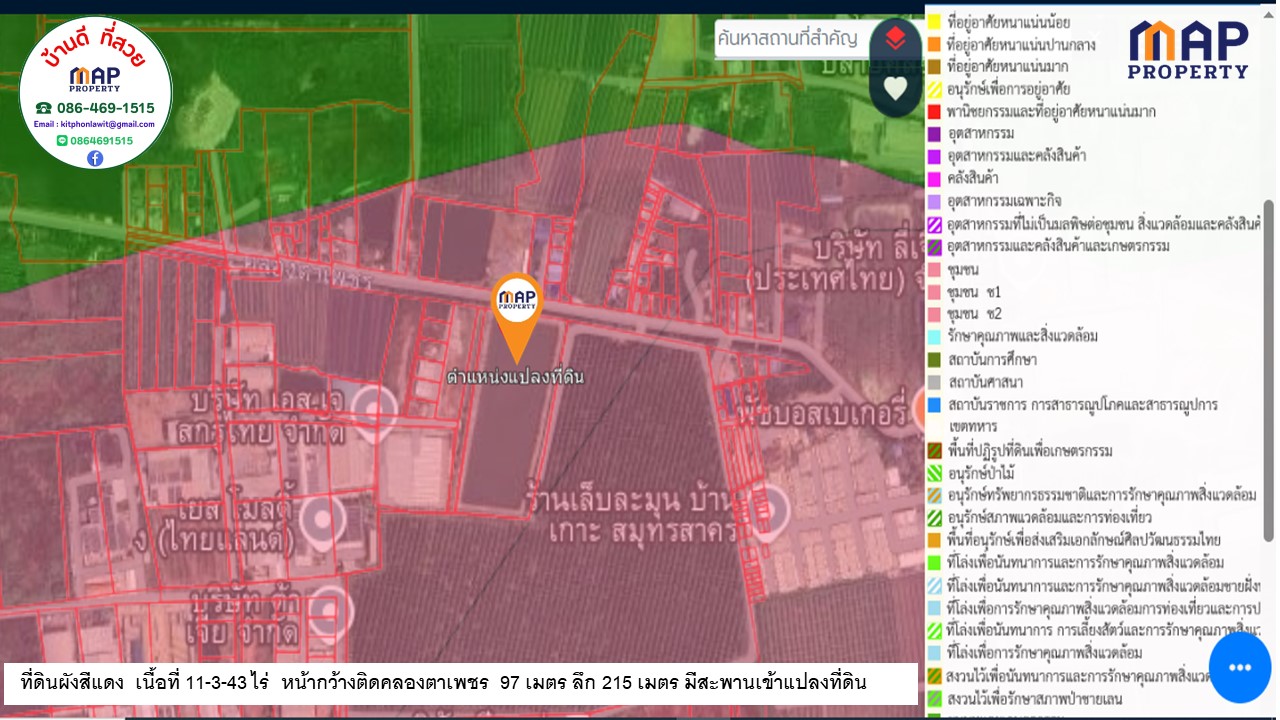
Task: Click the white heart favorite icon
Action: [x=895, y=89]
